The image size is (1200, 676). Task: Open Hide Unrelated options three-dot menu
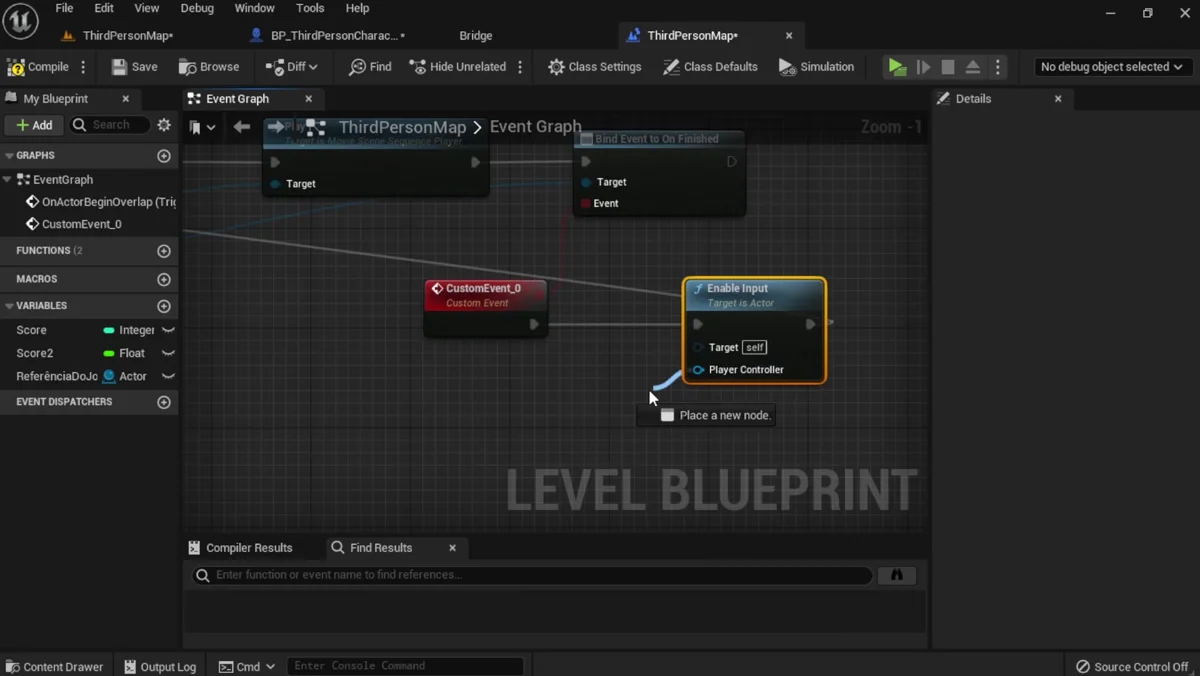(520, 67)
